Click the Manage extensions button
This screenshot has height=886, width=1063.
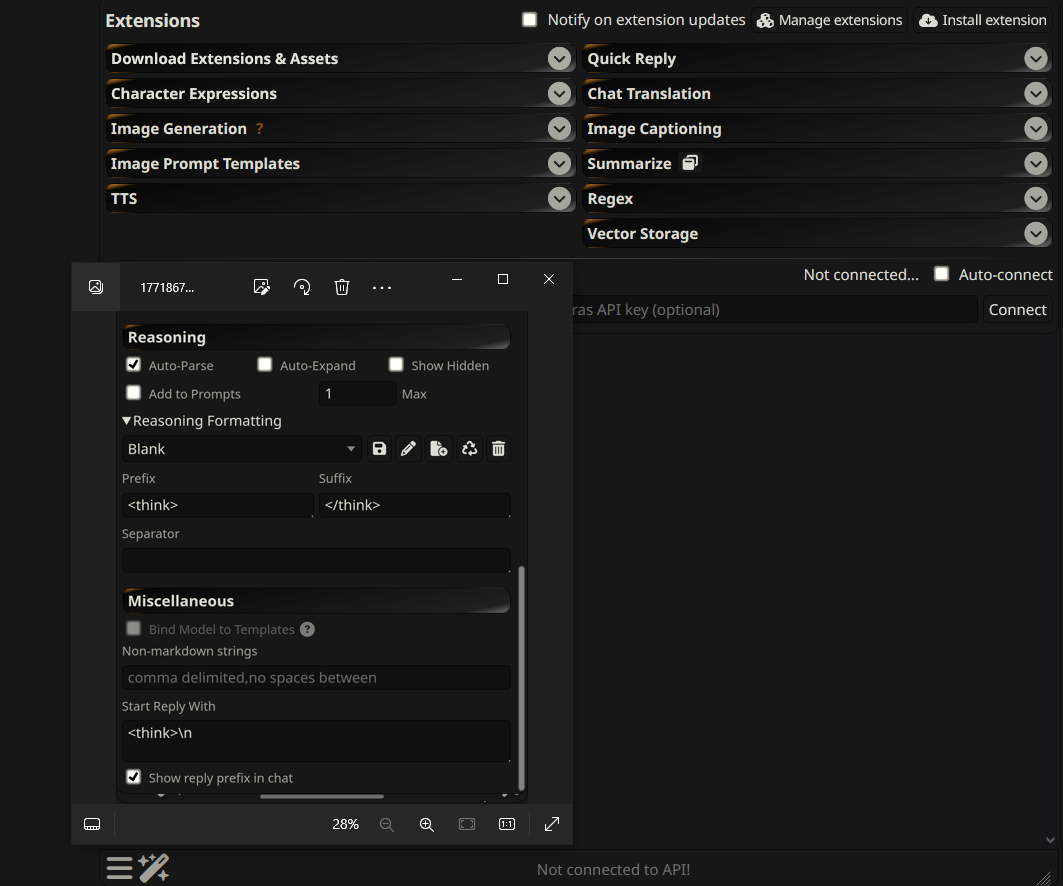coord(829,20)
